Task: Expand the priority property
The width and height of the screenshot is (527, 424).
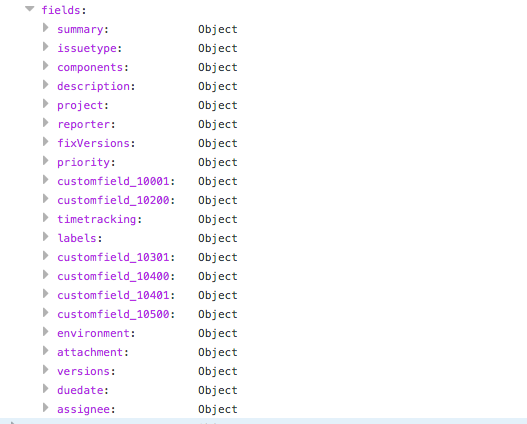Action: [x=46, y=161]
